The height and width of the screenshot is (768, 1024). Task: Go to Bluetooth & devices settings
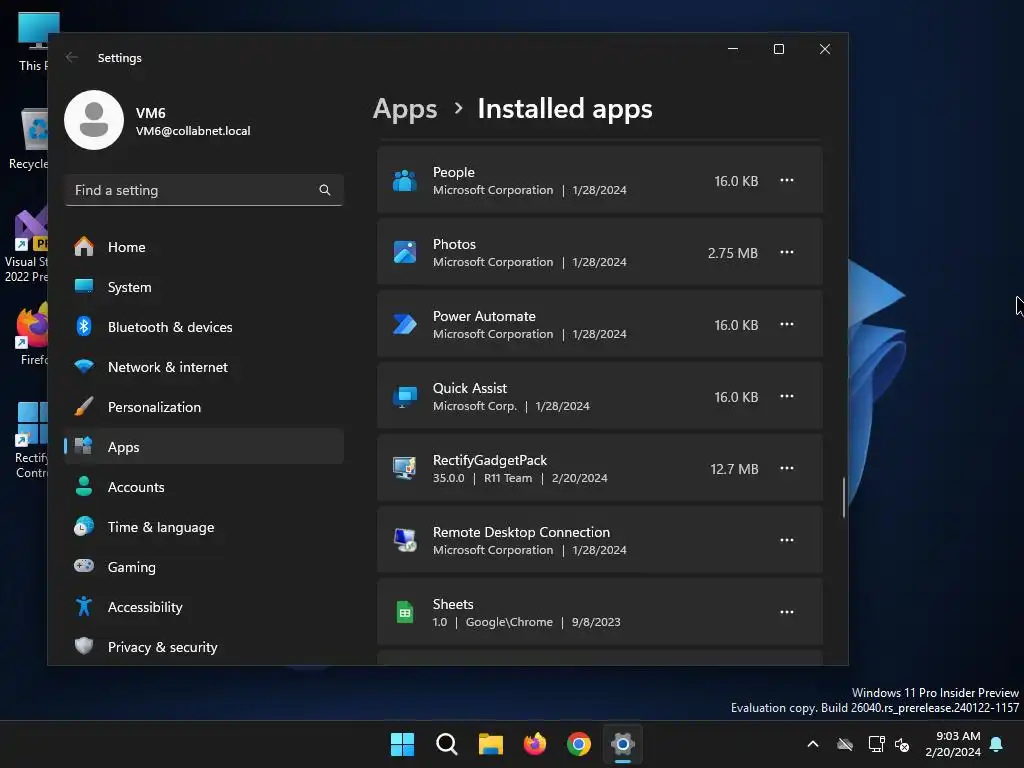pos(204,327)
